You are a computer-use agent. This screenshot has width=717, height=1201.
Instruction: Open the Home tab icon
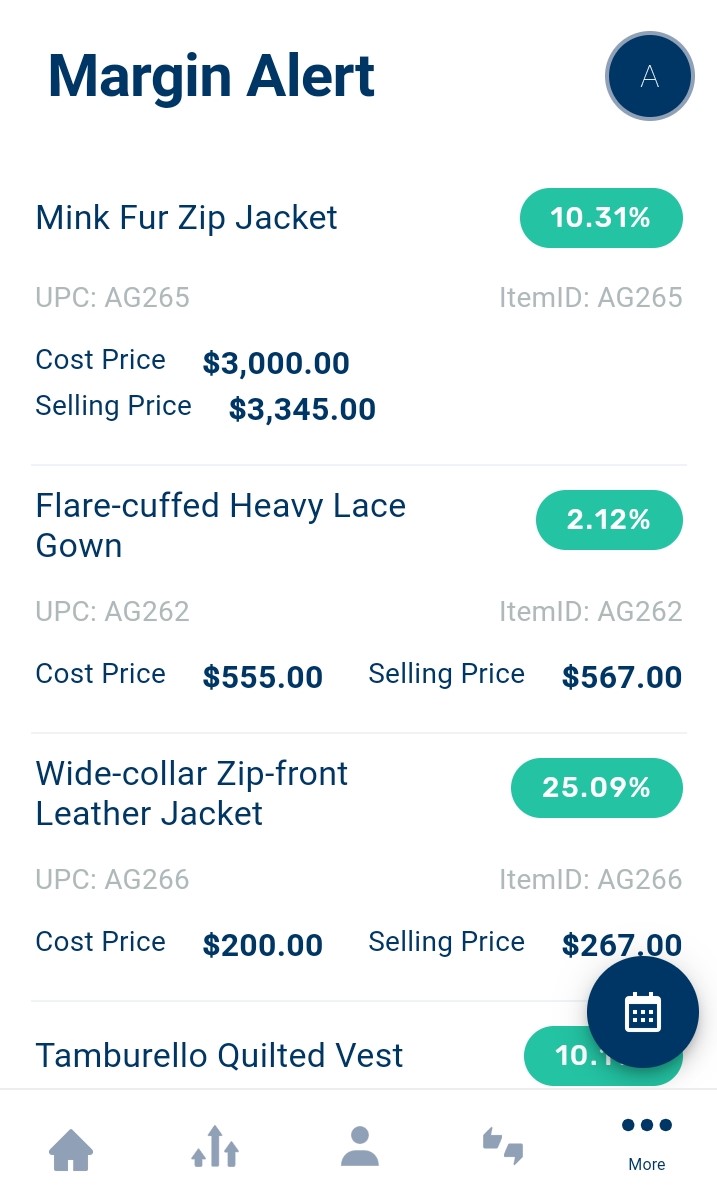tap(71, 1148)
